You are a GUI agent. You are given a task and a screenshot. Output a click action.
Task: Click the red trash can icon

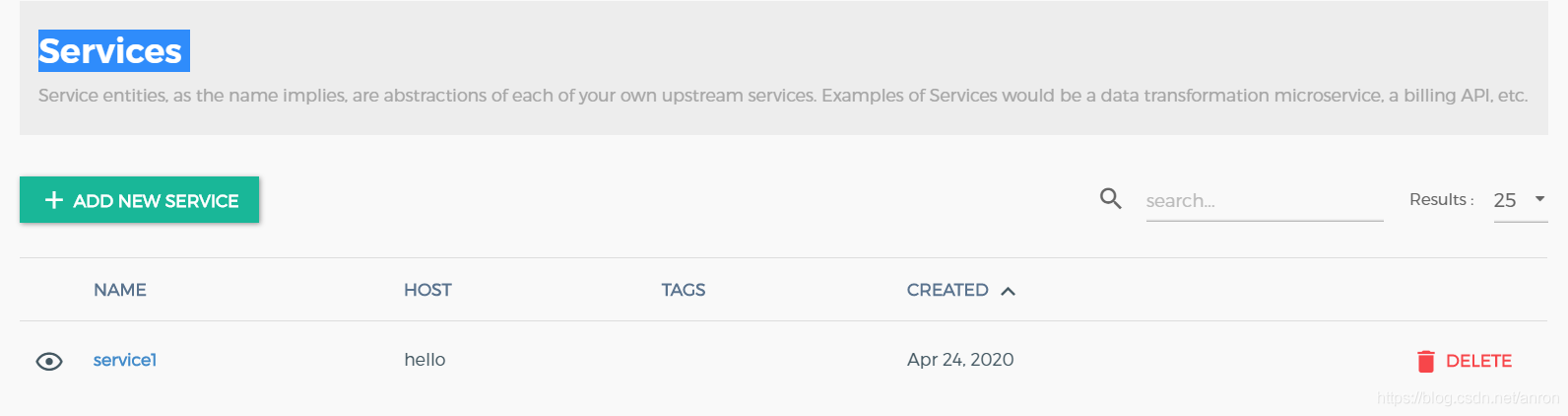1425,362
